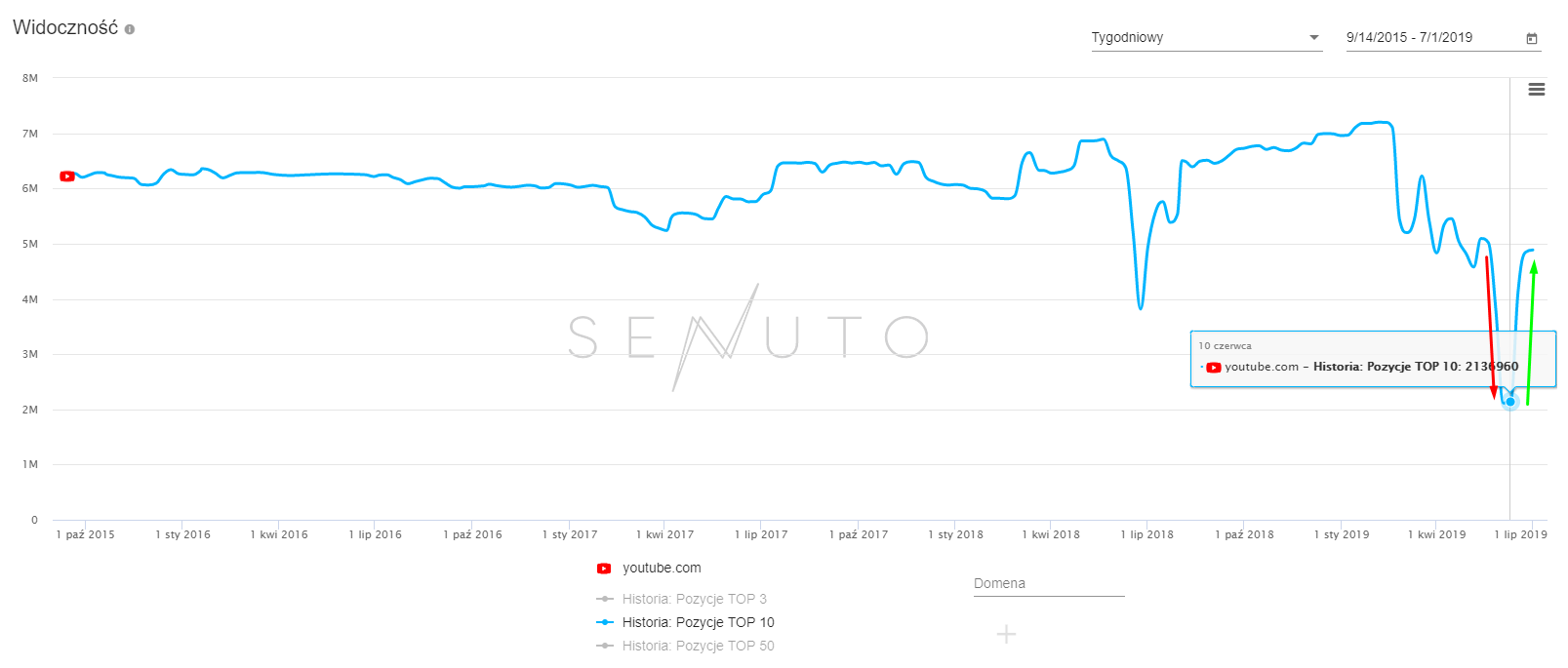Click the YouTube icon at chart start
The height and width of the screenshot is (668, 1568).
67,177
